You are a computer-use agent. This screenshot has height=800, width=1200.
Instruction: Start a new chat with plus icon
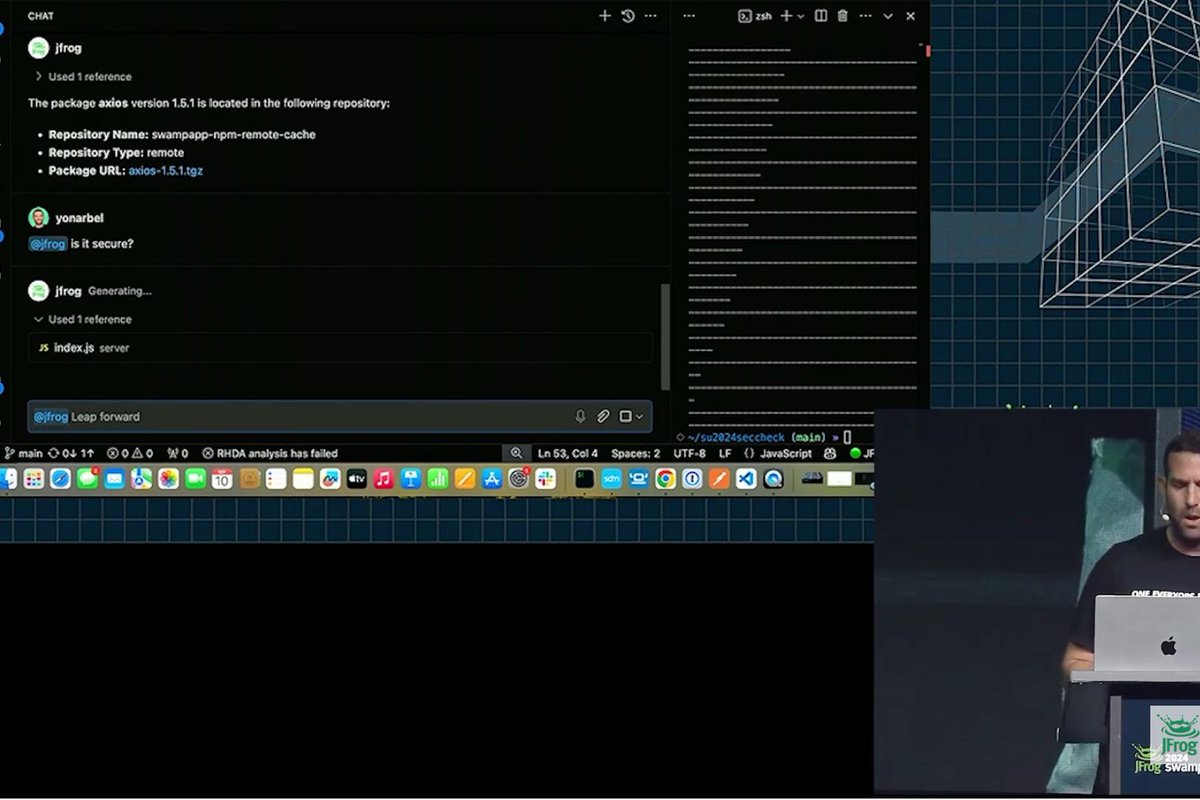[604, 16]
